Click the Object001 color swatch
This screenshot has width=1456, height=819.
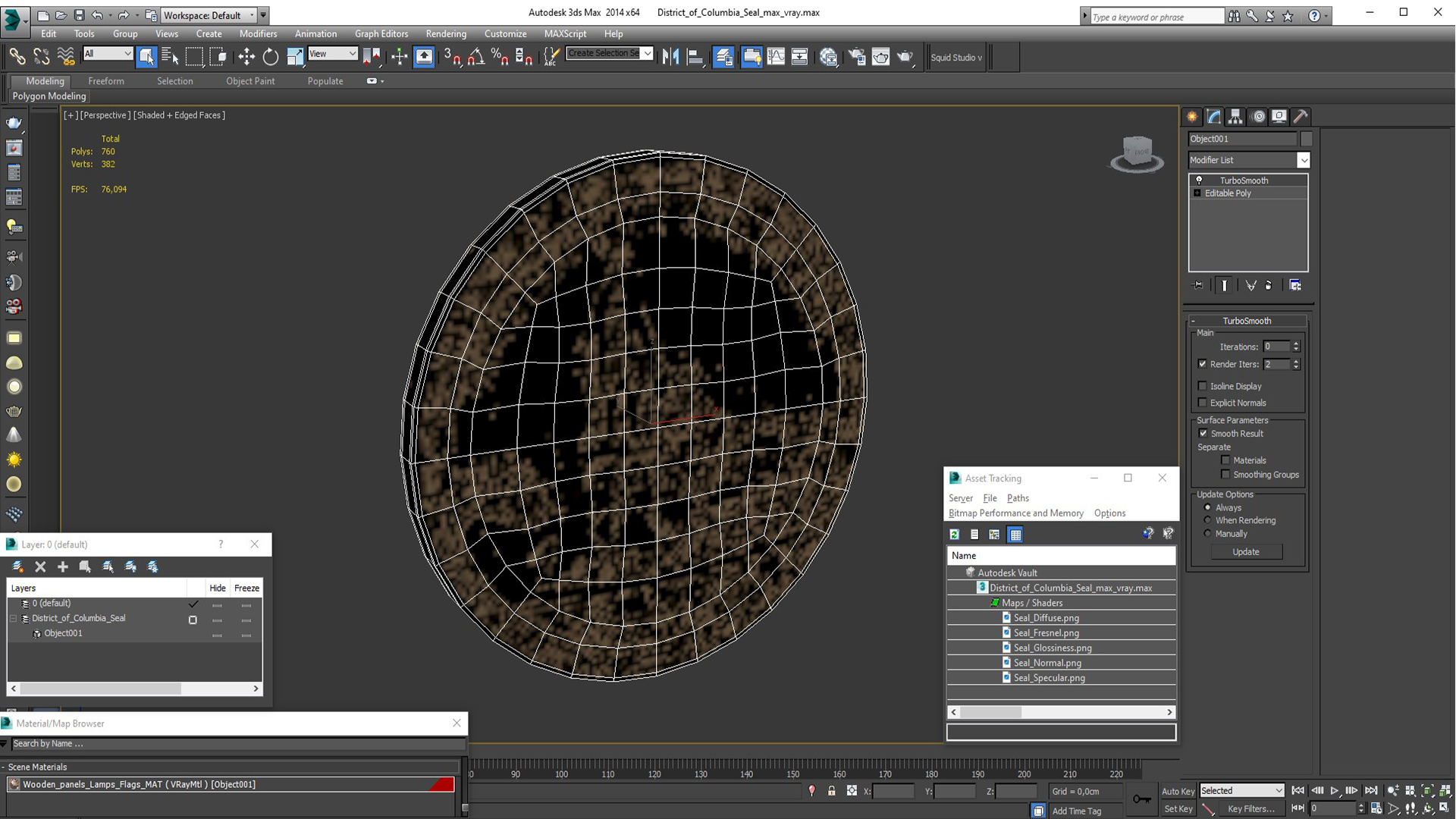1306,139
